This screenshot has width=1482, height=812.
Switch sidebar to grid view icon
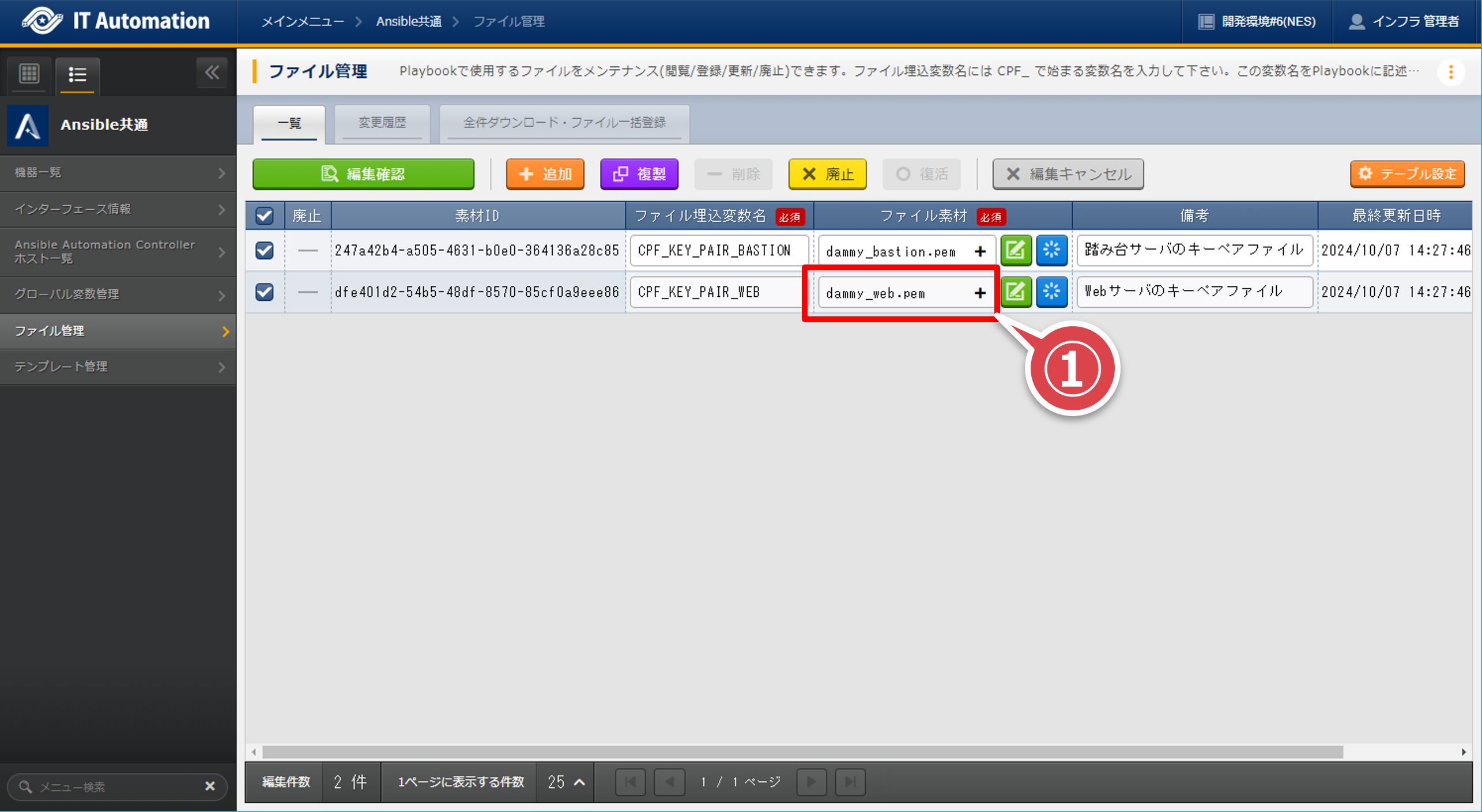tap(29, 74)
